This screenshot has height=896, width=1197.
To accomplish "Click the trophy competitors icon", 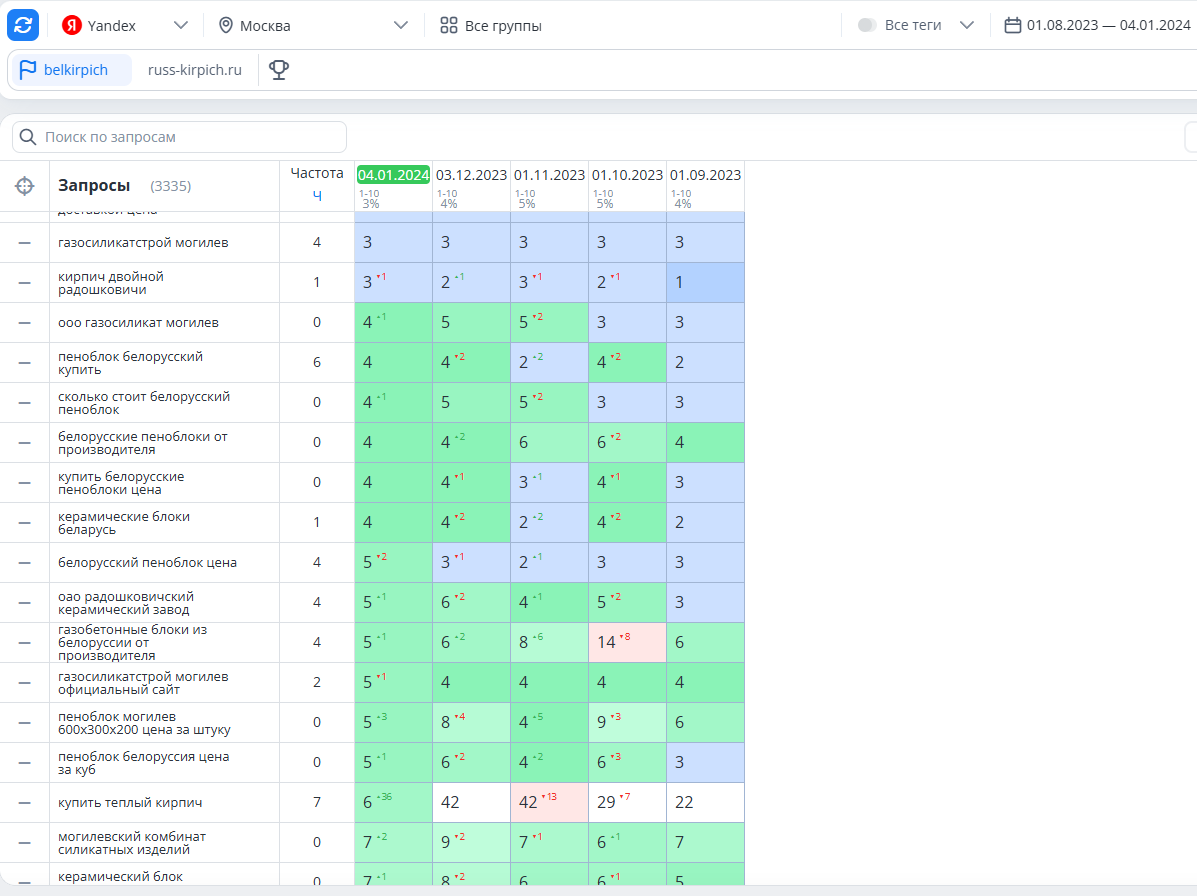I will 279,69.
